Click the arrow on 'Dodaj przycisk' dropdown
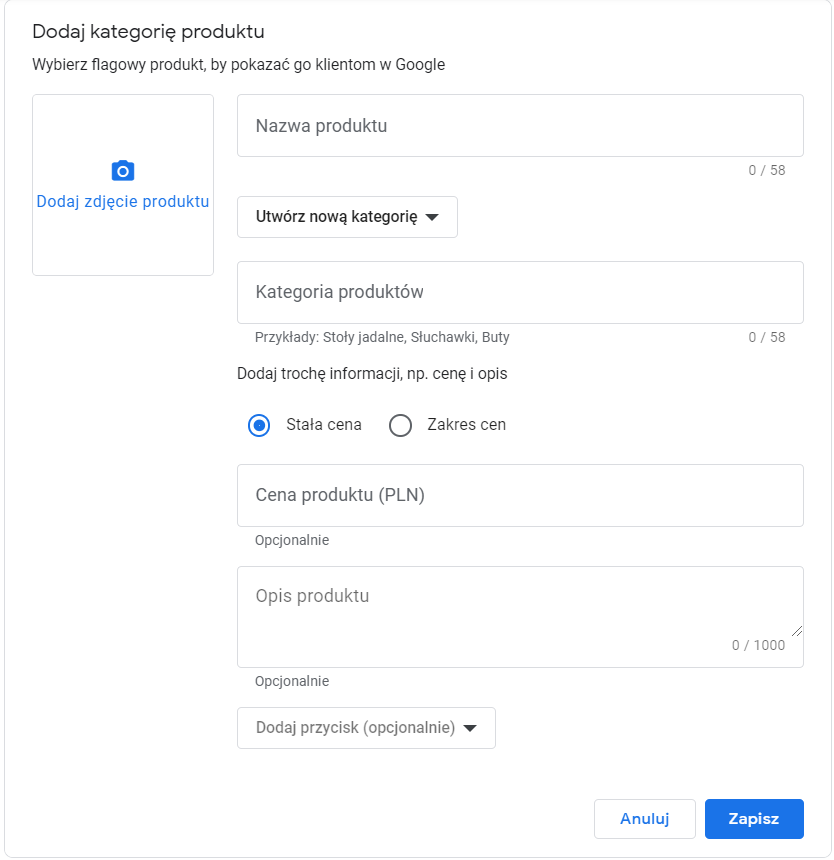 [x=470, y=729]
